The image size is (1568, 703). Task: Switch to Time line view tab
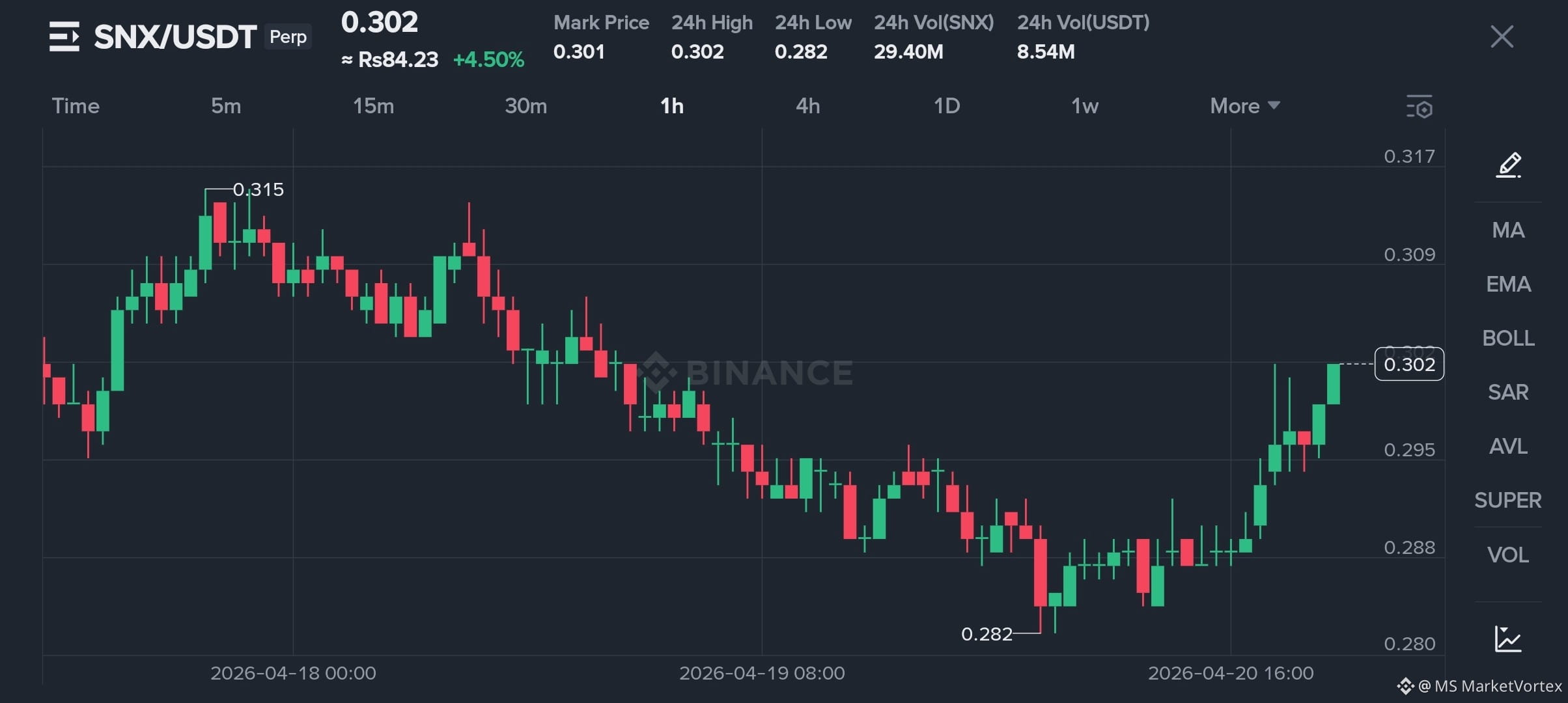pyautogui.click(x=76, y=105)
